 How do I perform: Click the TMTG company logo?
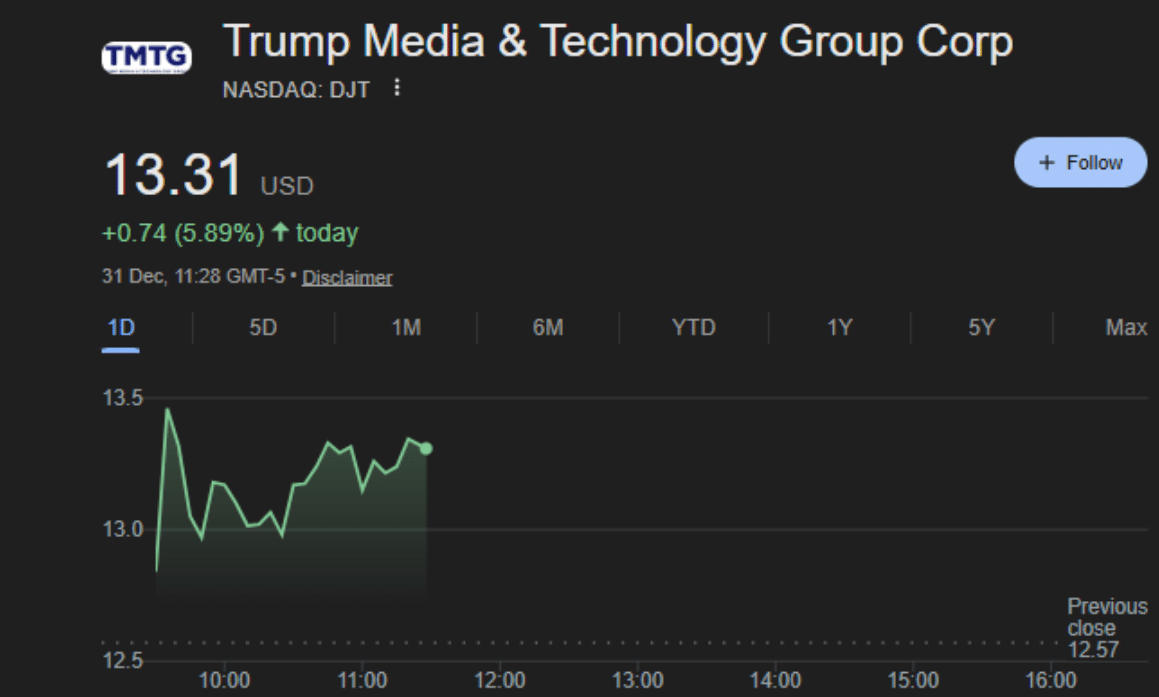coord(146,58)
